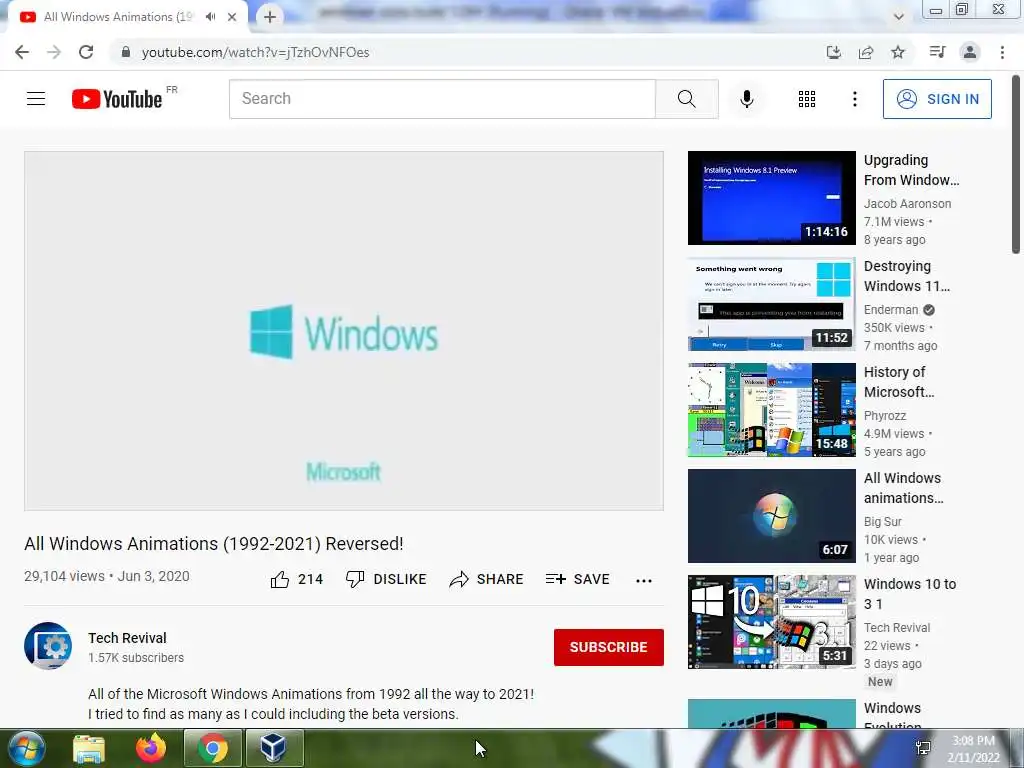
Task: Bookmark this page with the star icon
Action: pos(898,52)
